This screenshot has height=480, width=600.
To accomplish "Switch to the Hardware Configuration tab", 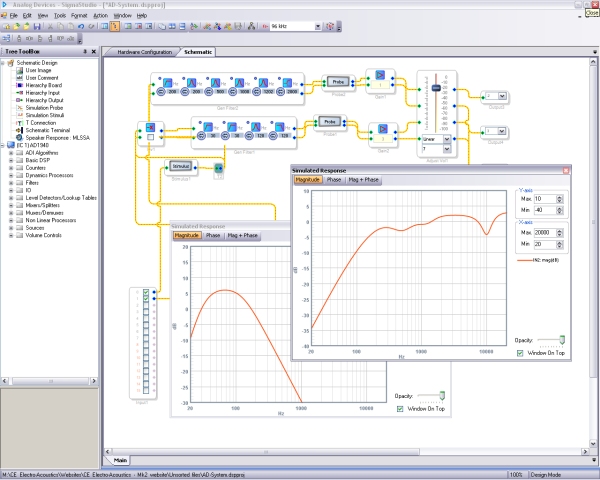I will 144,50.
